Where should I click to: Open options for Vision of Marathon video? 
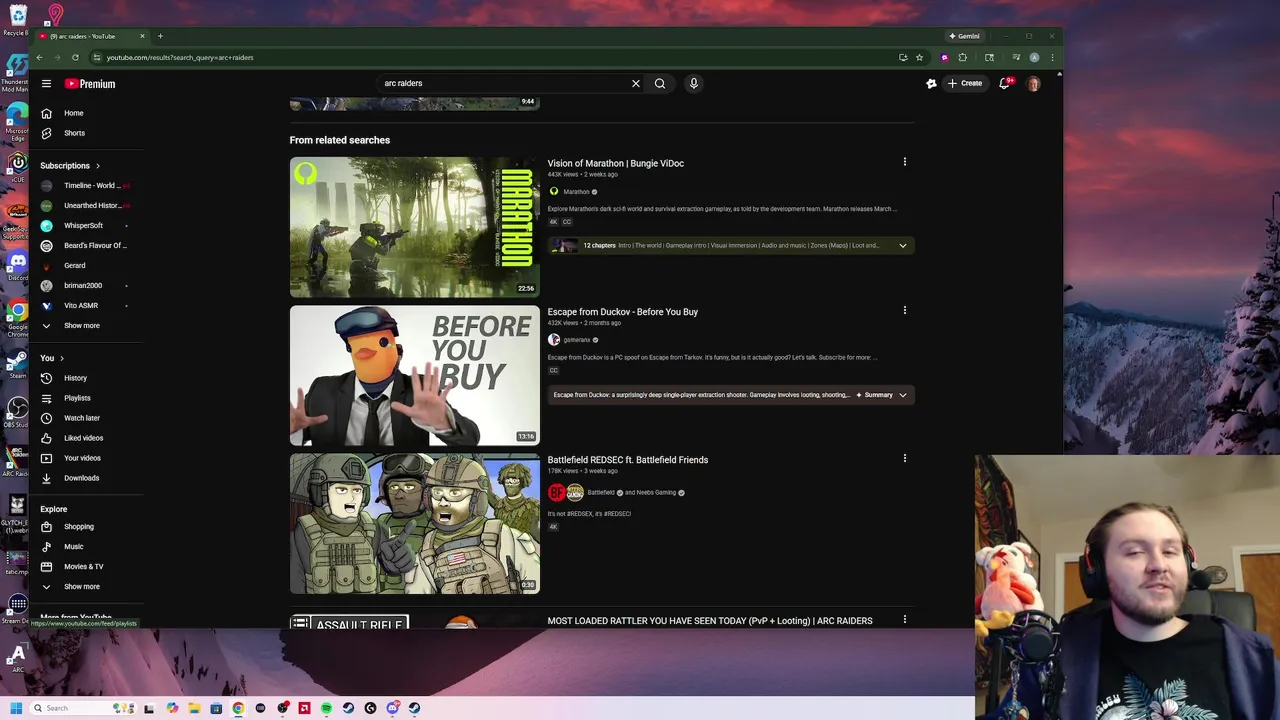pyautogui.click(x=905, y=162)
